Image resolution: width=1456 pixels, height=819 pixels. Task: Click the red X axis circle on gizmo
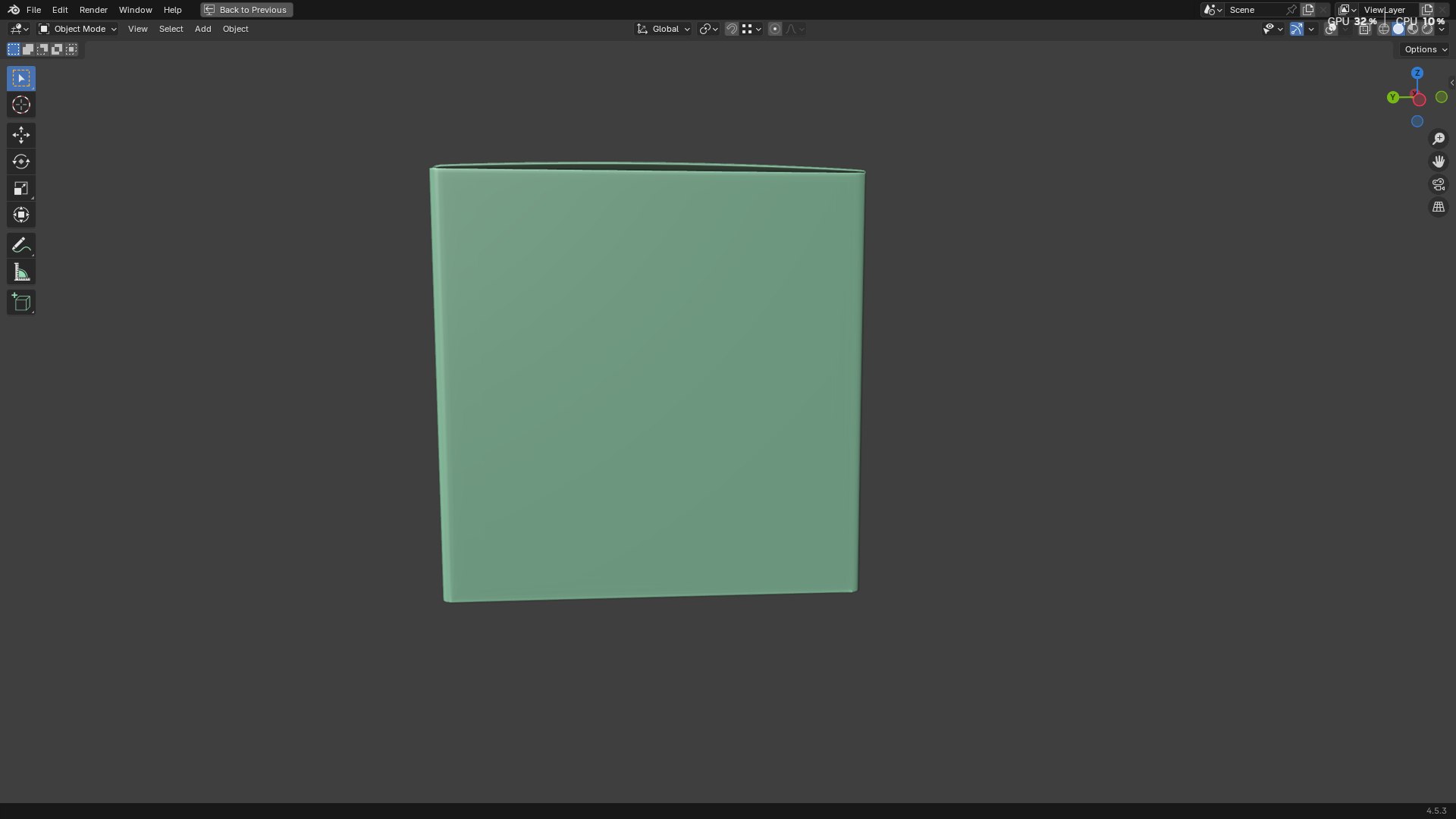[1420, 99]
